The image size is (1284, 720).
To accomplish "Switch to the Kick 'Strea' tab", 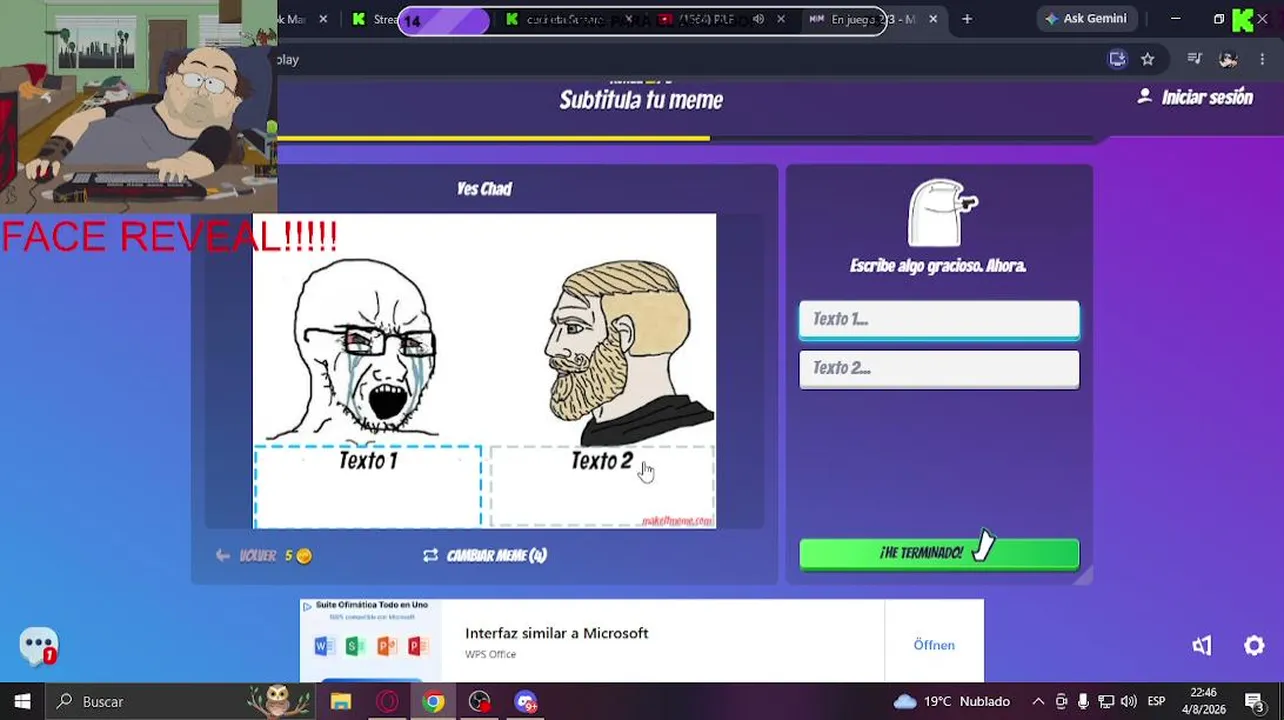I will pyautogui.click(x=377, y=19).
